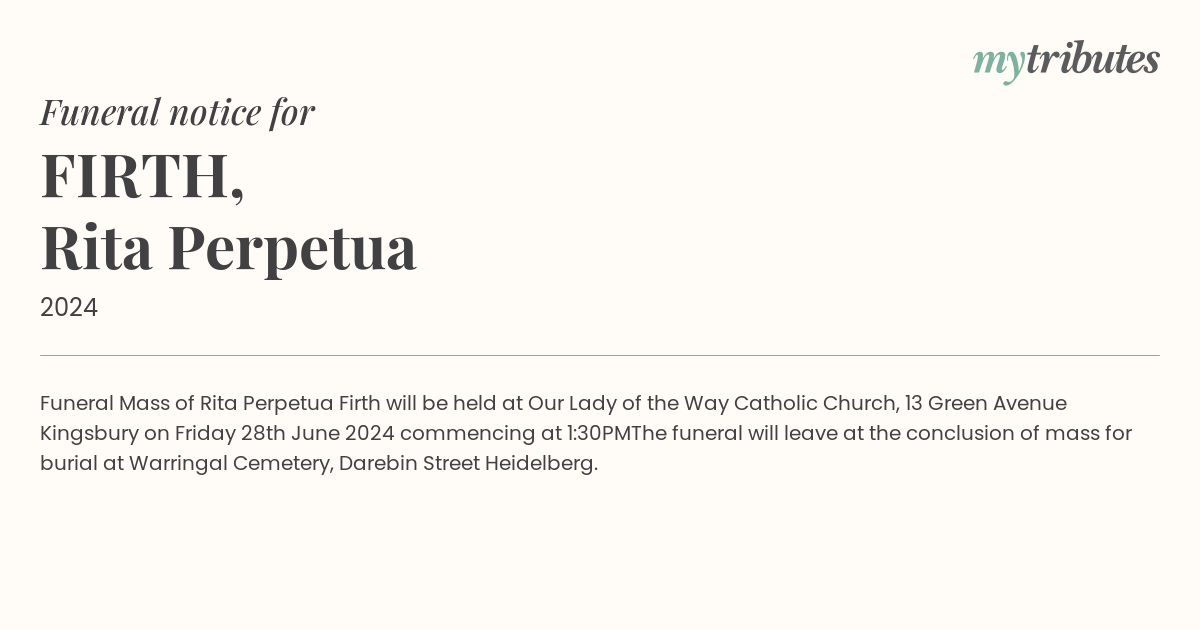Click the year 2024 below the name
Screen dimensions: 1200x630
pos(69,308)
